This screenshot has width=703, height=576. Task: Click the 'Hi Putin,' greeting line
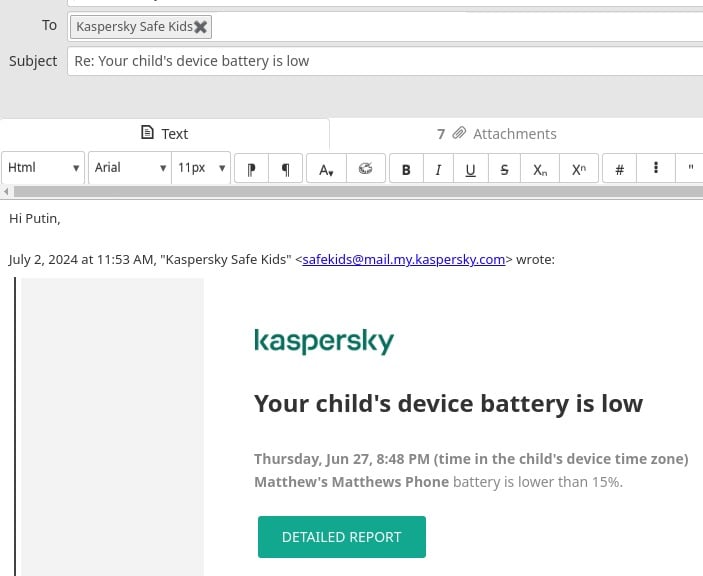[x=35, y=219]
